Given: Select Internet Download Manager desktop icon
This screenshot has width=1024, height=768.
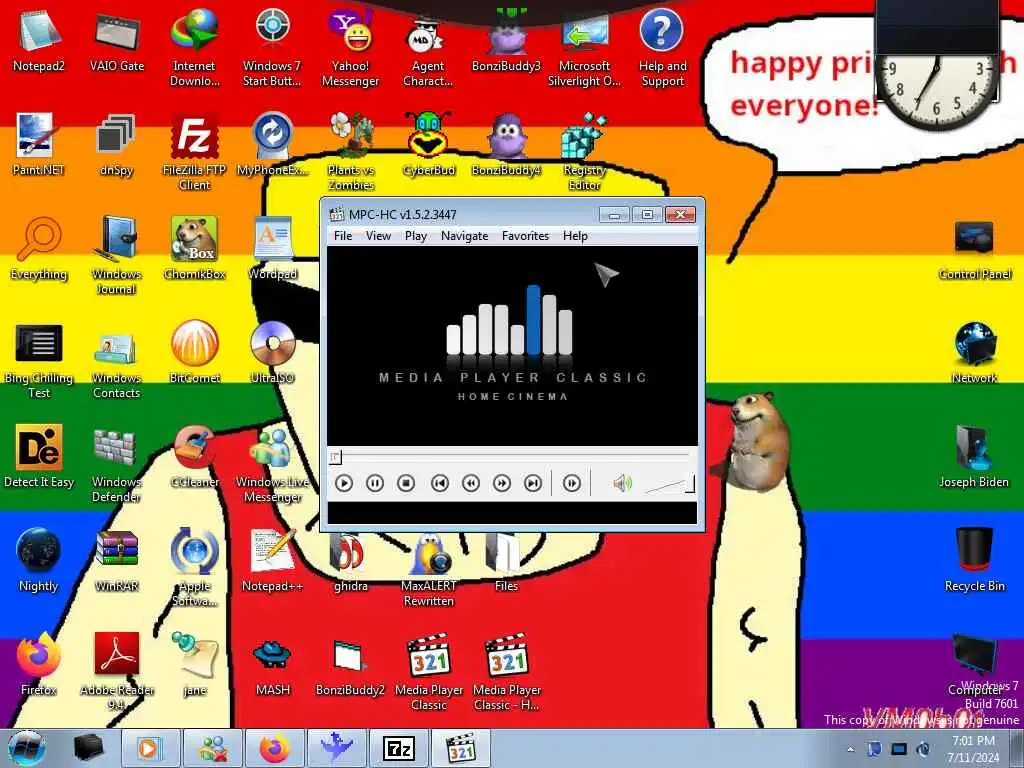Looking at the screenshot, I should click(195, 47).
